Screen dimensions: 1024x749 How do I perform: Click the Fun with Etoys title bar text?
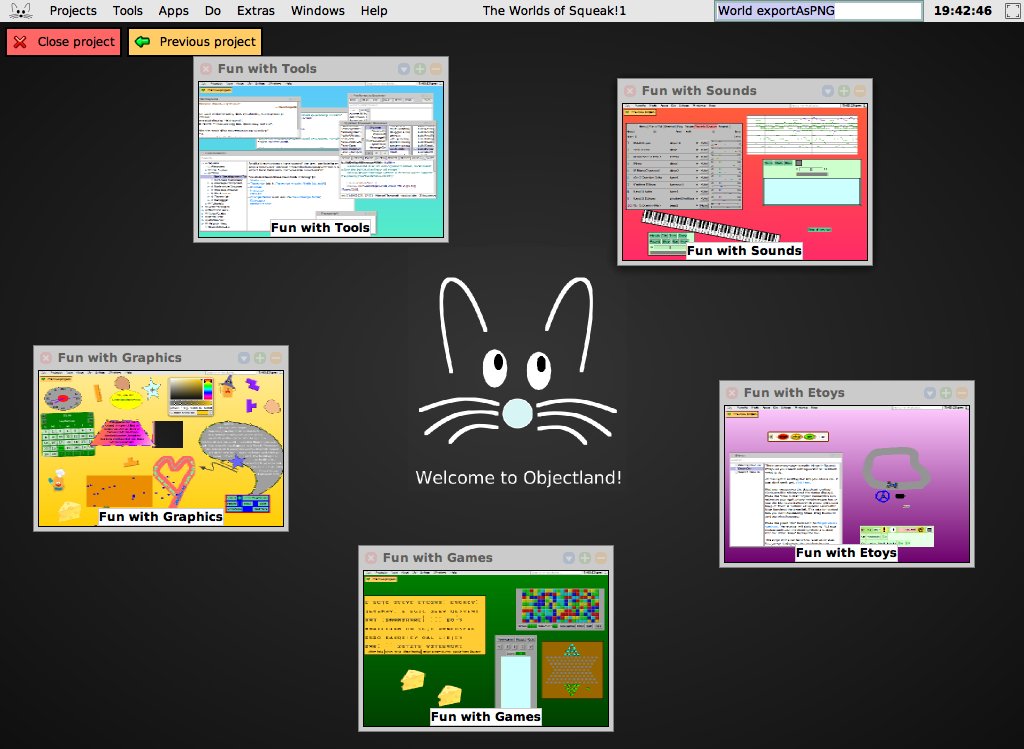pos(794,393)
